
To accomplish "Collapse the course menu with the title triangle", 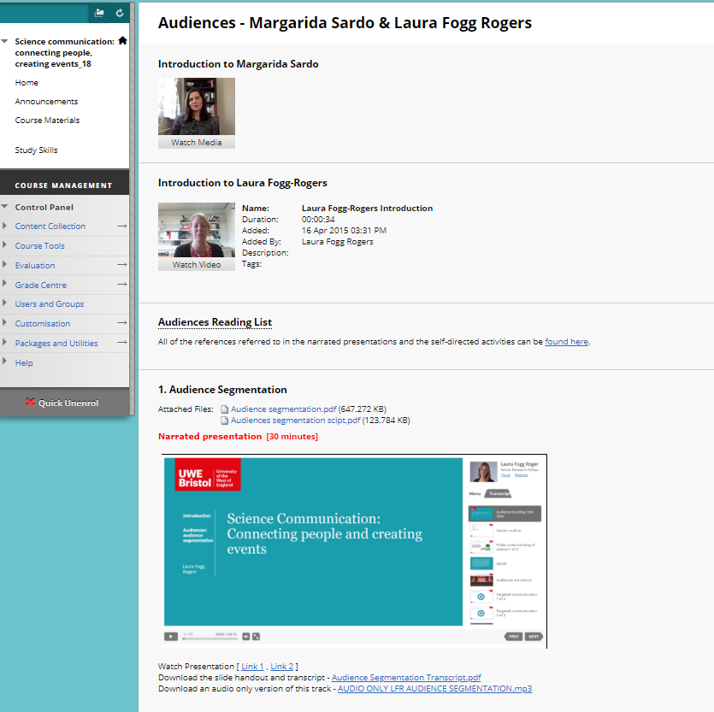I will pyautogui.click(x=6, y=42).
